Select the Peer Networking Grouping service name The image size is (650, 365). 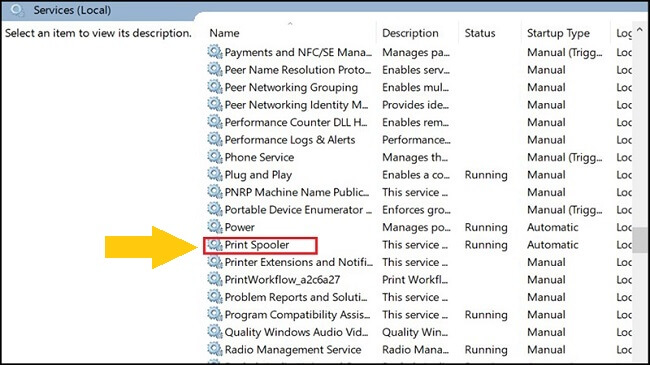[291, 88]
